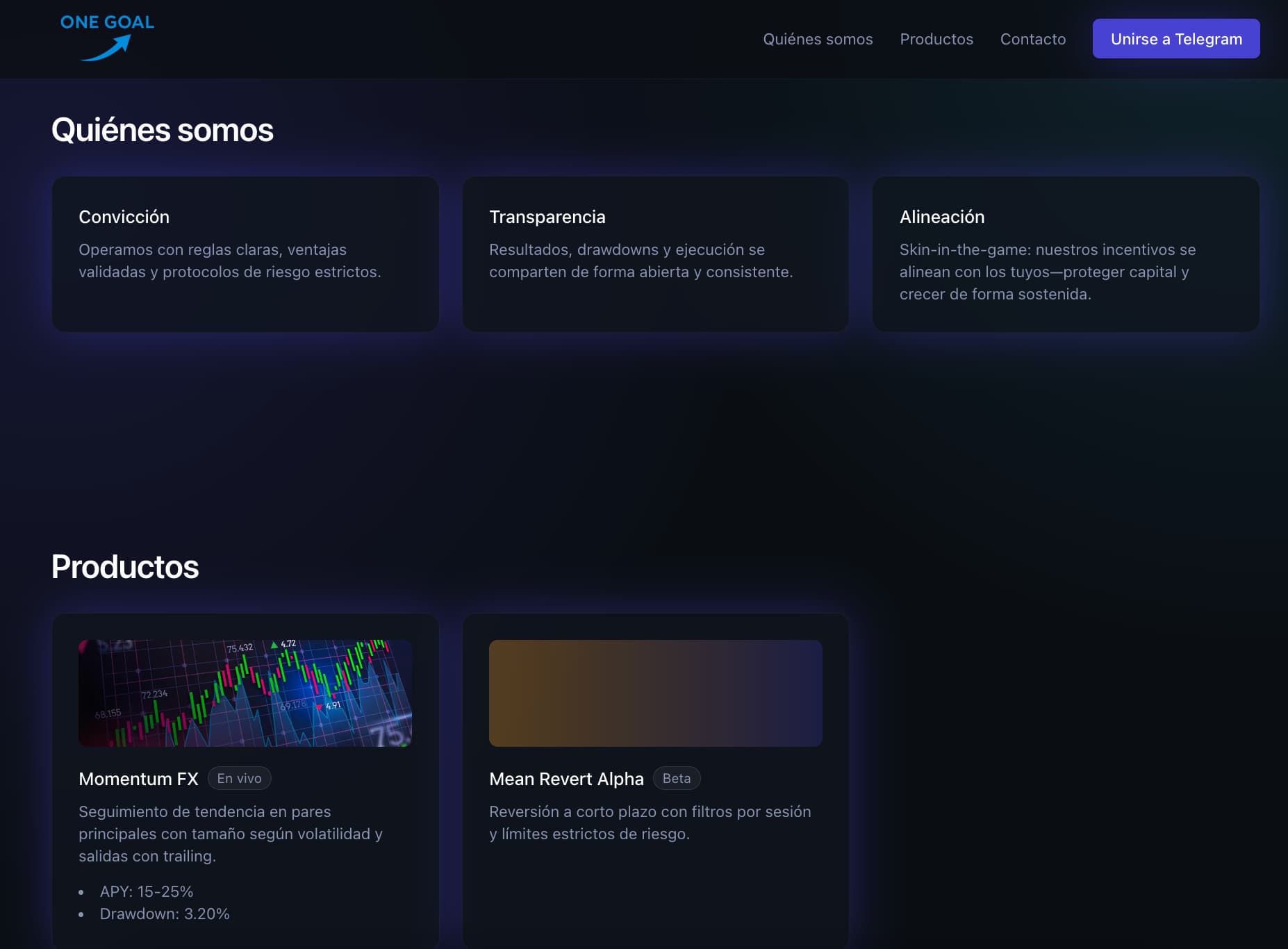This screenshot has height=949, width=1288.
Task: Click the One Goal logo
Action: (x=107, y=38)
